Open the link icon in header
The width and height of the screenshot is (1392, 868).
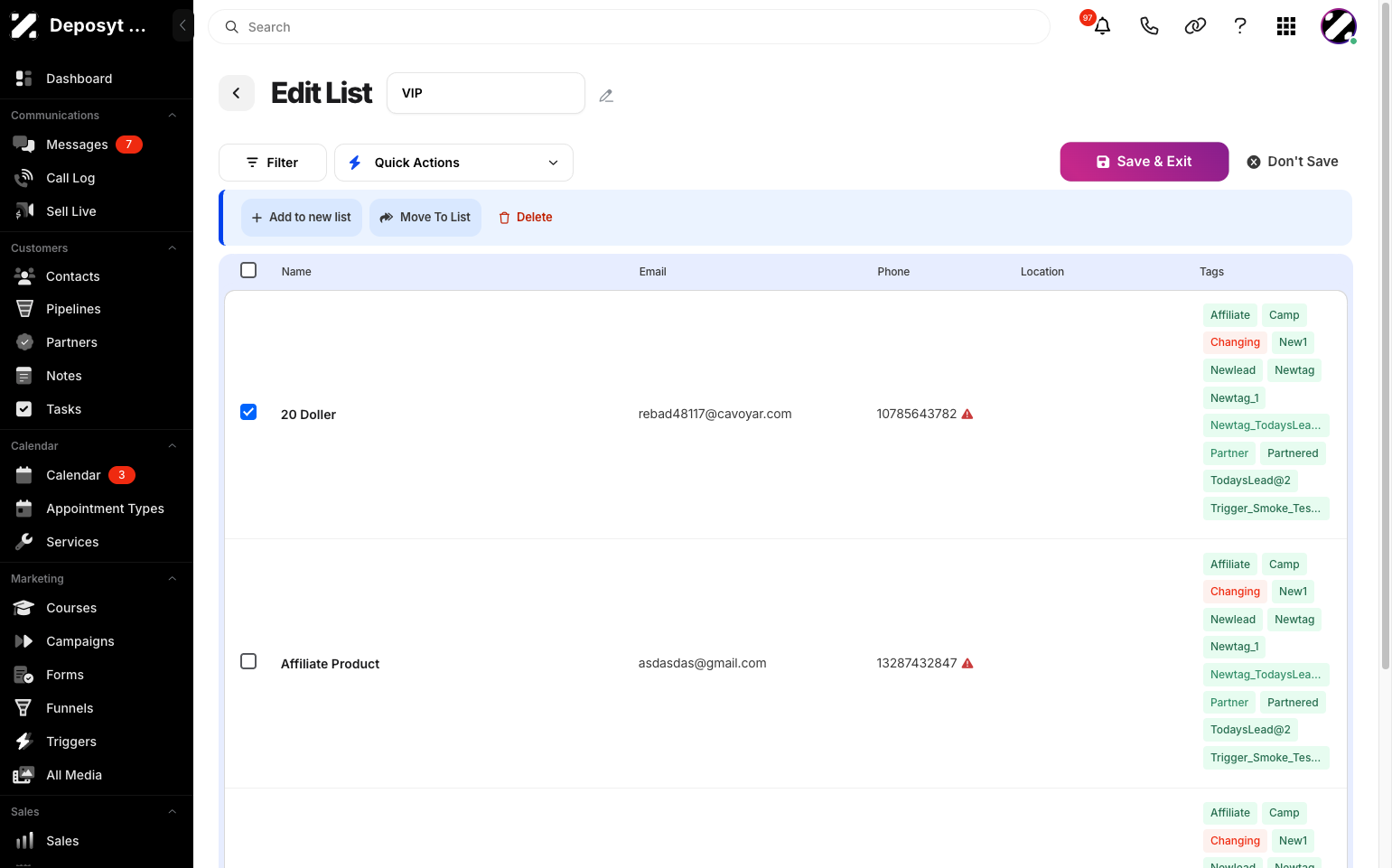[1195, 26]
